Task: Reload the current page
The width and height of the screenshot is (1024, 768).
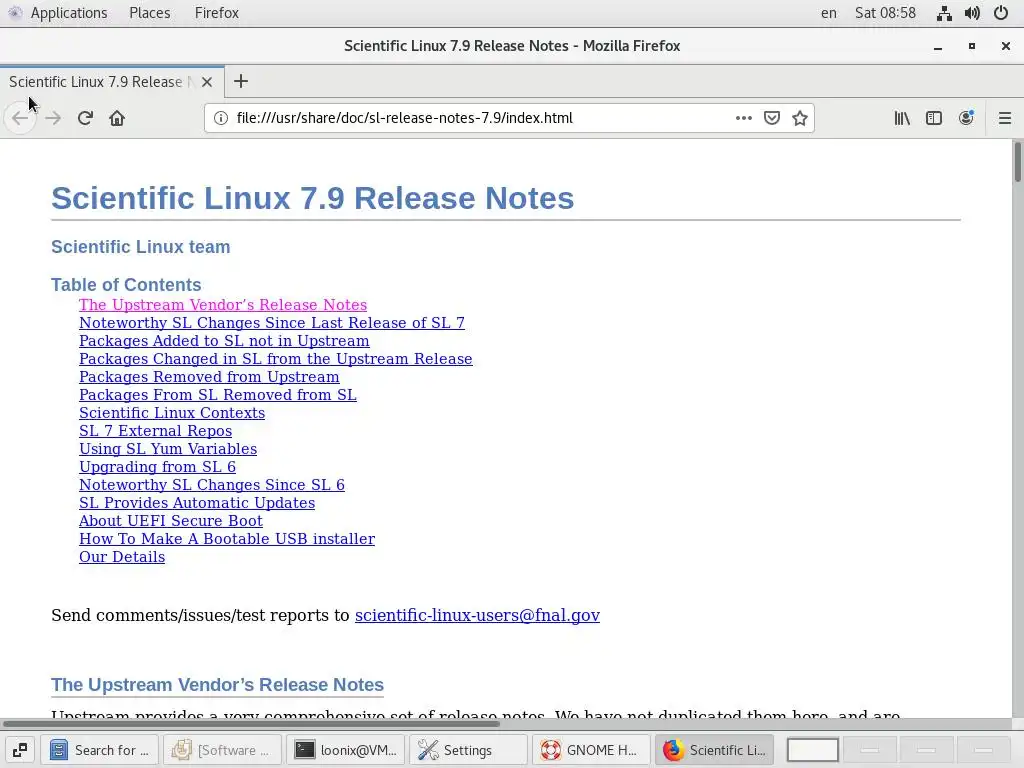Action: point(85,118)
